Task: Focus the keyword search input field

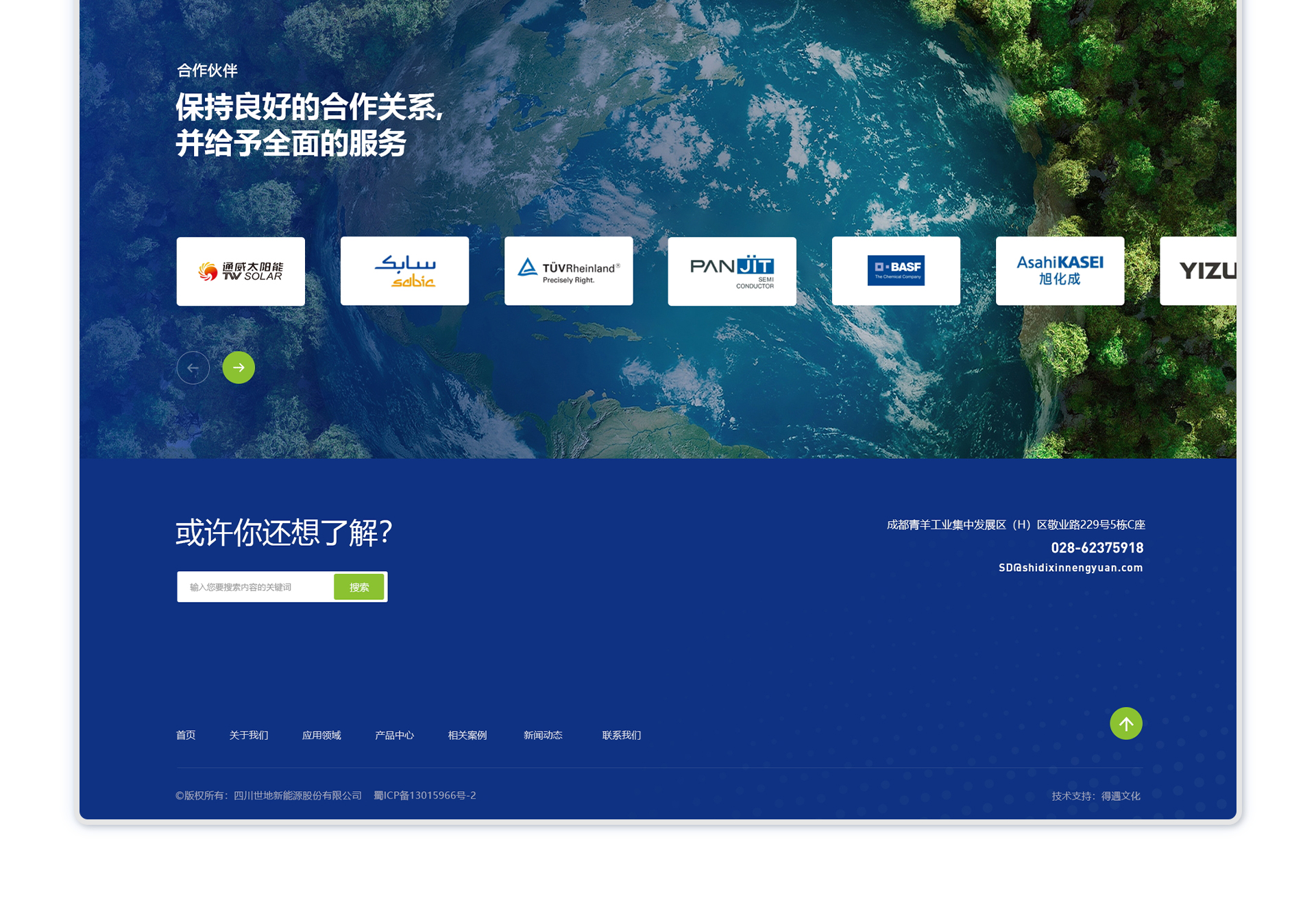Action: [x=256, y=587]
